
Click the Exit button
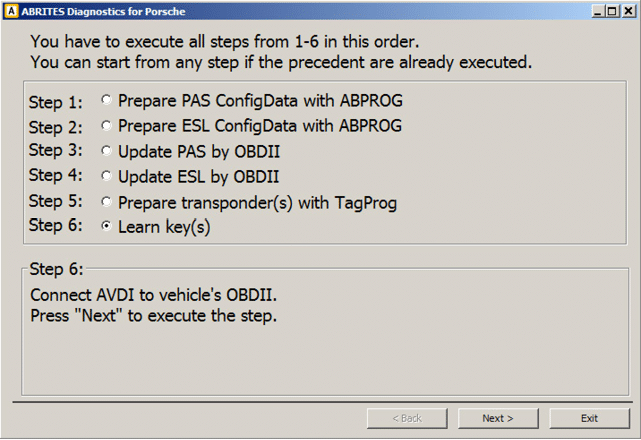[x=589, y=418]
